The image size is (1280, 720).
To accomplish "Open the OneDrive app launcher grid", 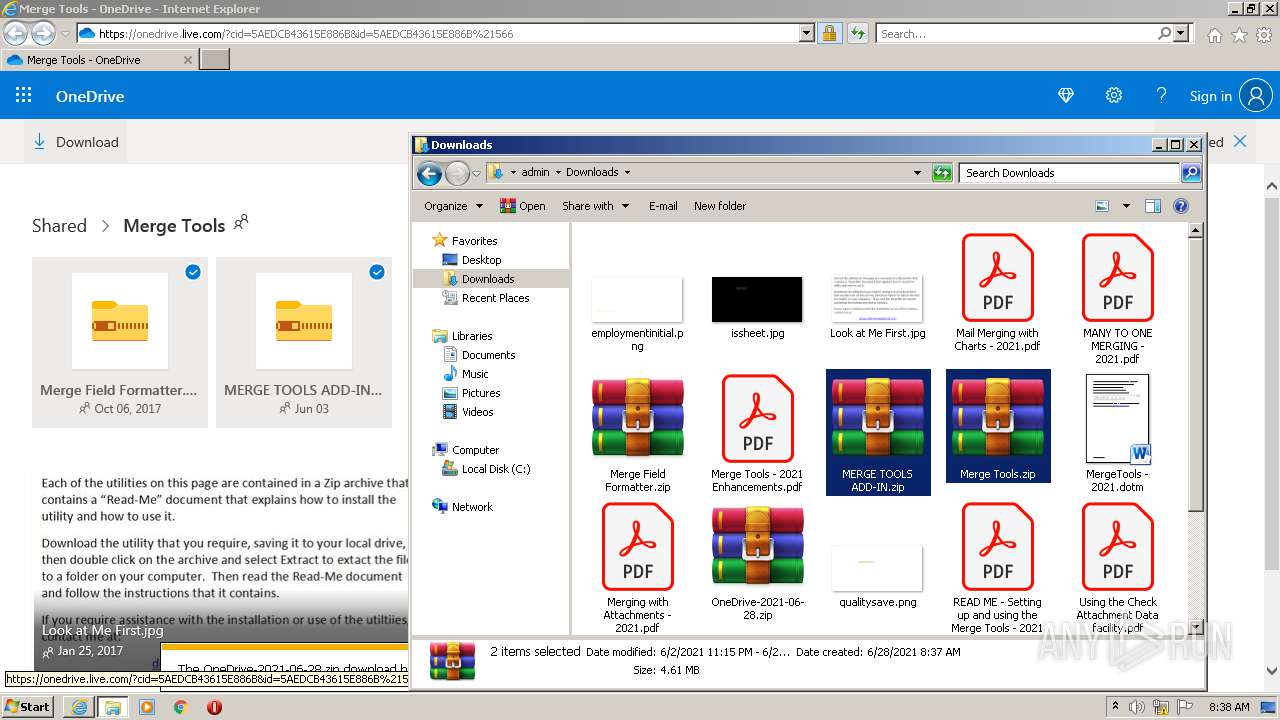I will 24,96.
